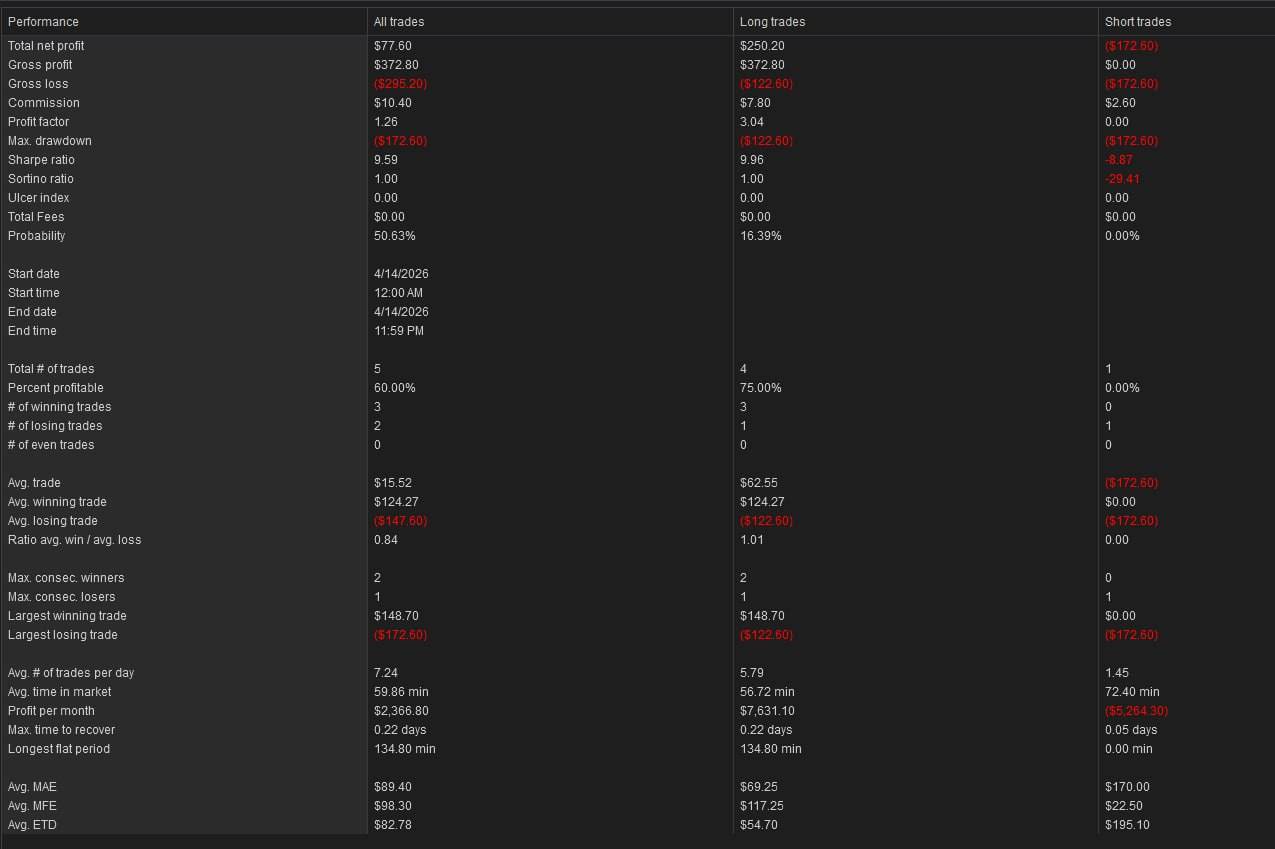This screenshot has height=849, width=1275.
Task: Select the red ($5,264.30) profit per month value
Action: point(1136,711)
